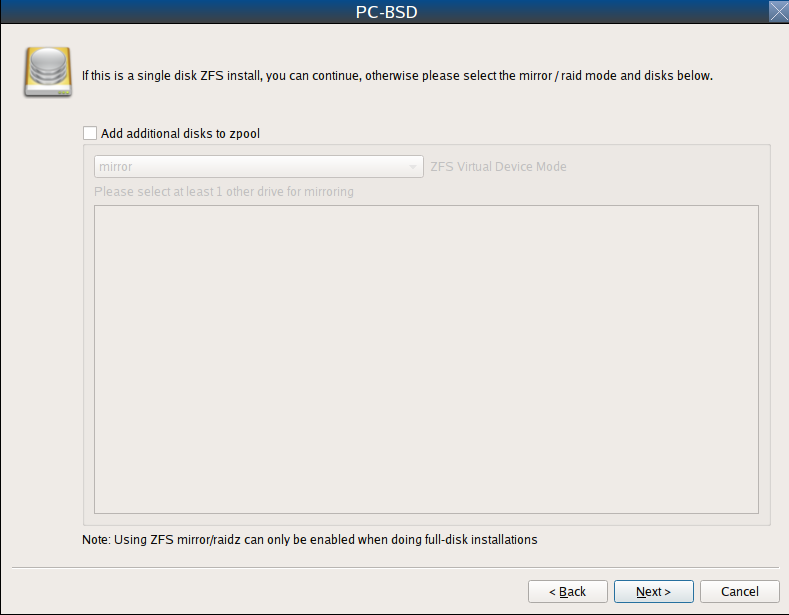Screen dimensions: 789x615
Task: Click the ZFS Virtual Device Mode label
Action: click(498, 167)
